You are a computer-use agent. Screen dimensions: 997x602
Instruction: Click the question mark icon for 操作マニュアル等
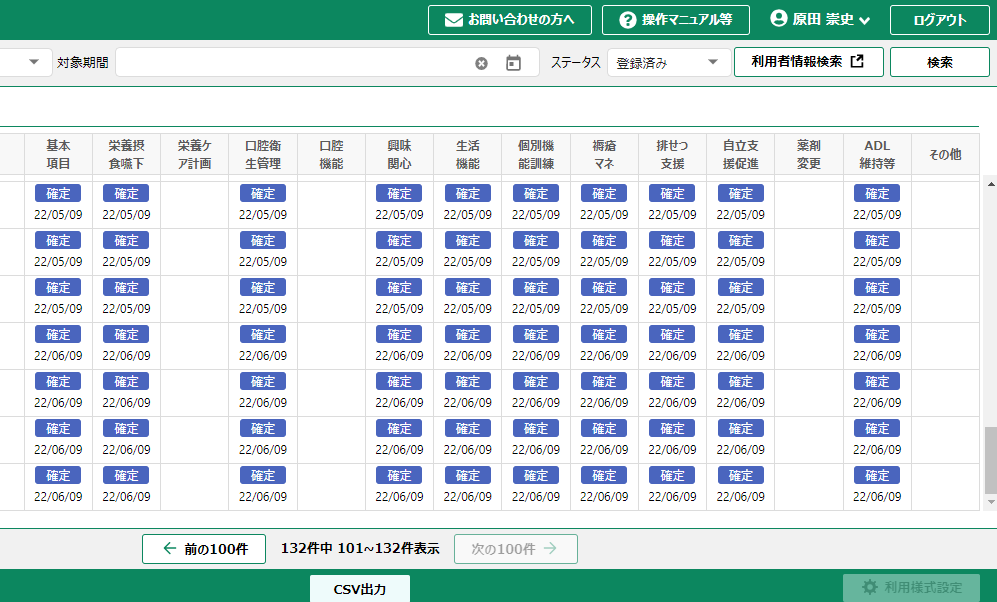pos(627,20)
